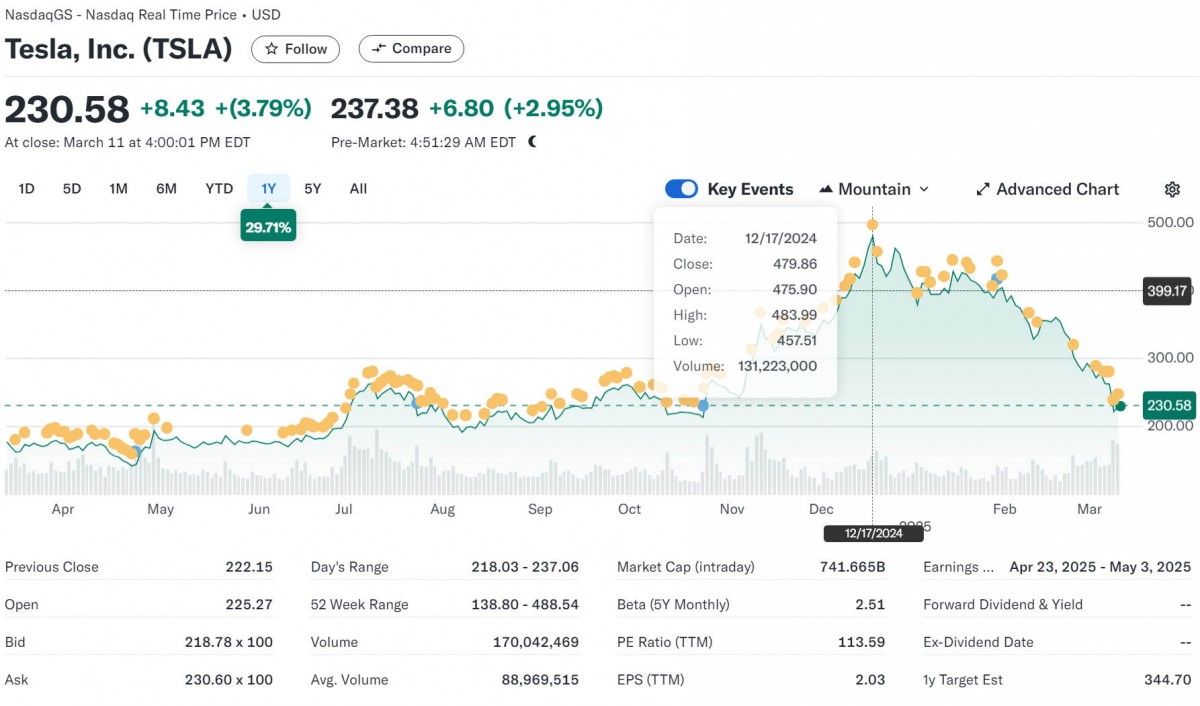Toggle the Key Events switch
1200x706 pixels.
681,189
